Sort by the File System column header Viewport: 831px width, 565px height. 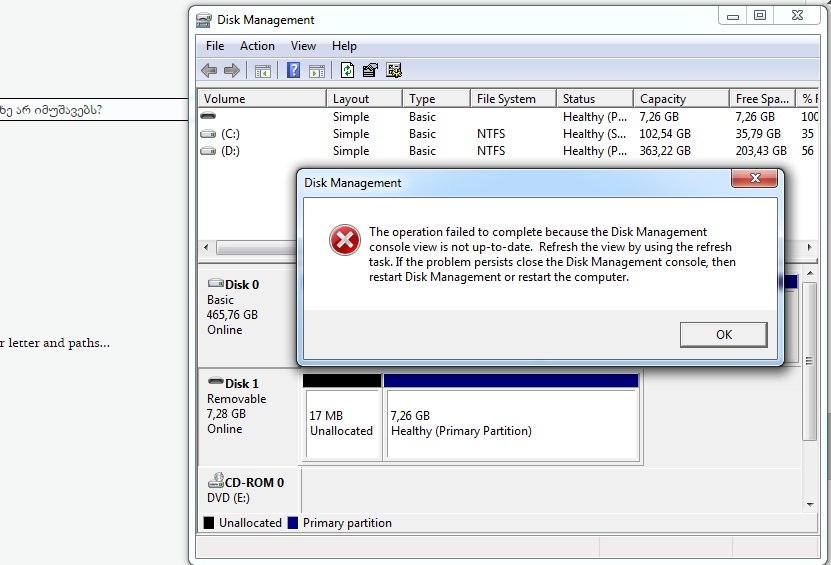pyautogui.click(x=513, y=99)
